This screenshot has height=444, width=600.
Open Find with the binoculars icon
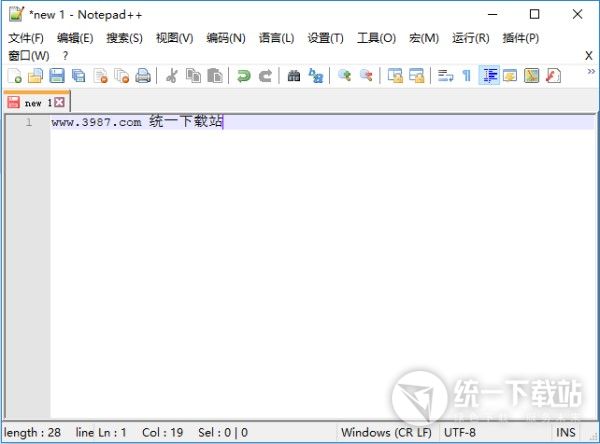[x=294, y=76]
